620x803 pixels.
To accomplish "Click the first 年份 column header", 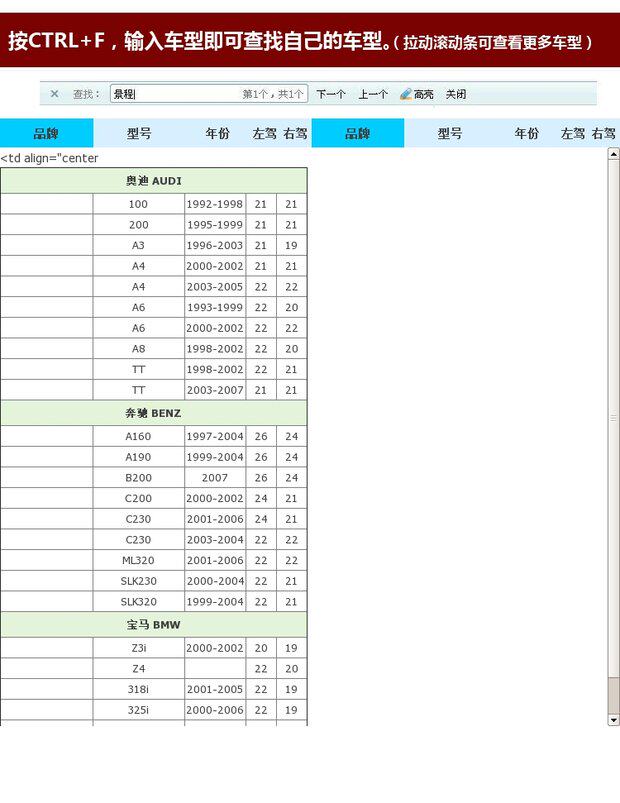I will 218,134.
